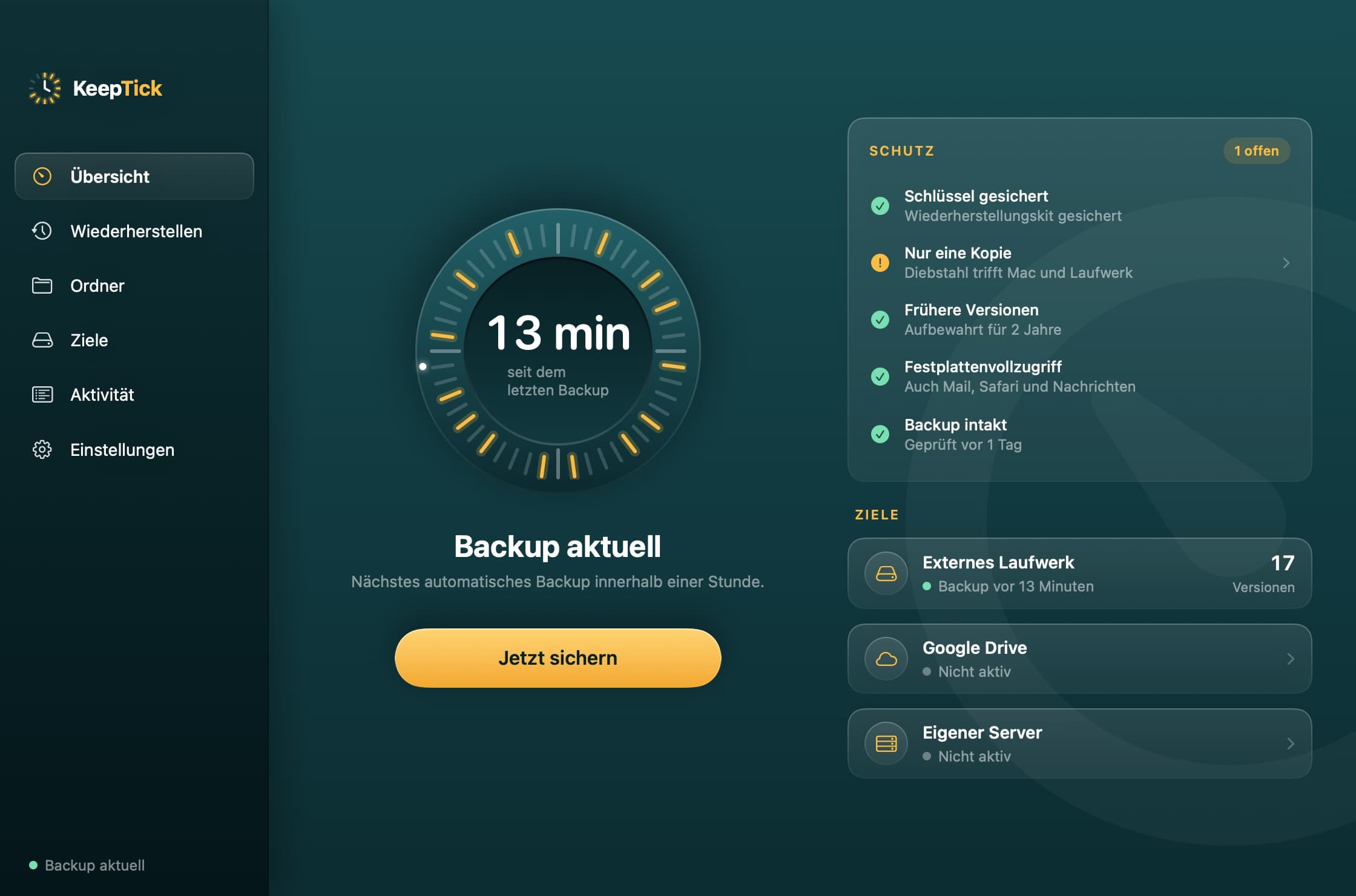Click green checkmark next to Frühere Versionen
The image size is (1356, 896).
(x=880, y=320)
